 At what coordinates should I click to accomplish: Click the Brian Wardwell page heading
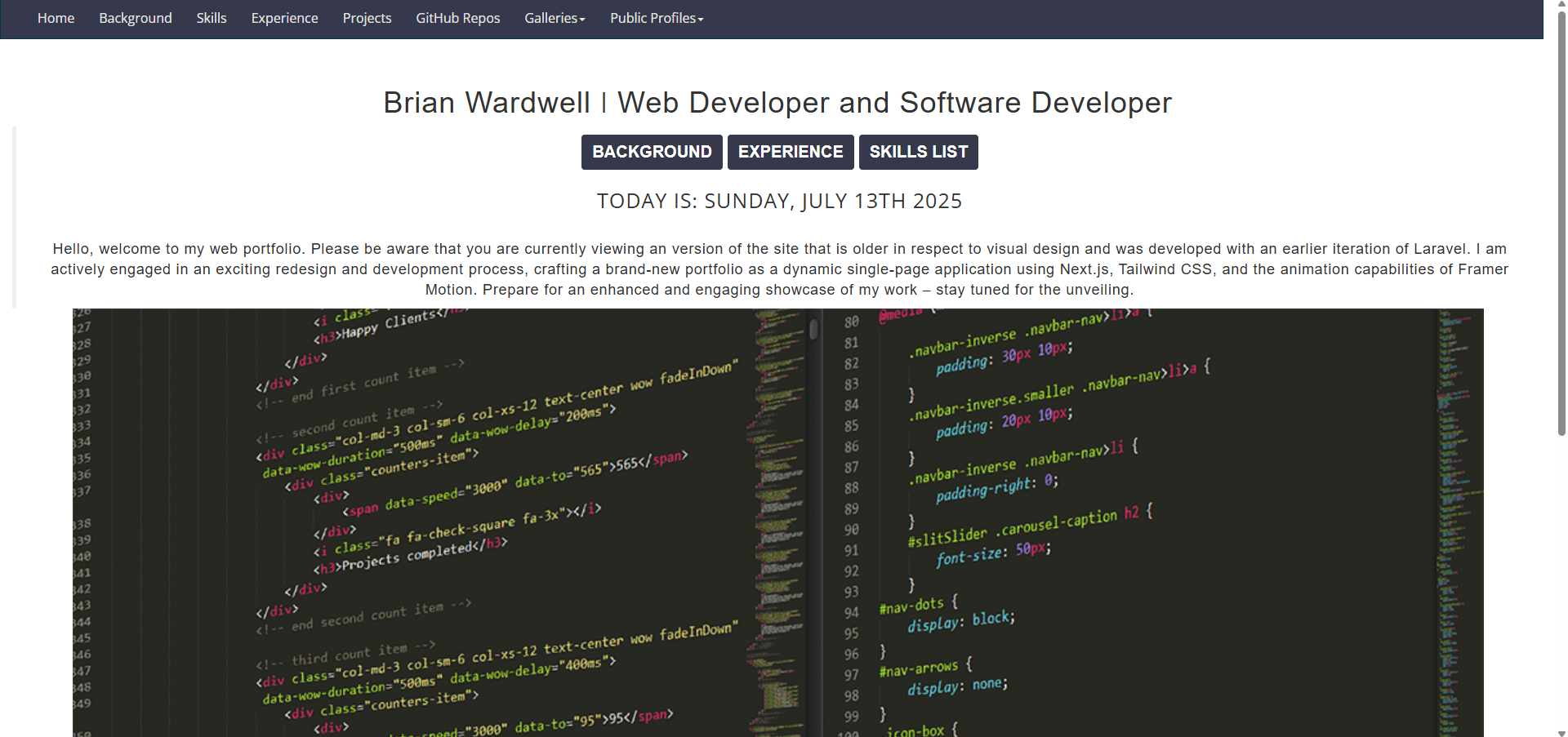click(777, 103)
